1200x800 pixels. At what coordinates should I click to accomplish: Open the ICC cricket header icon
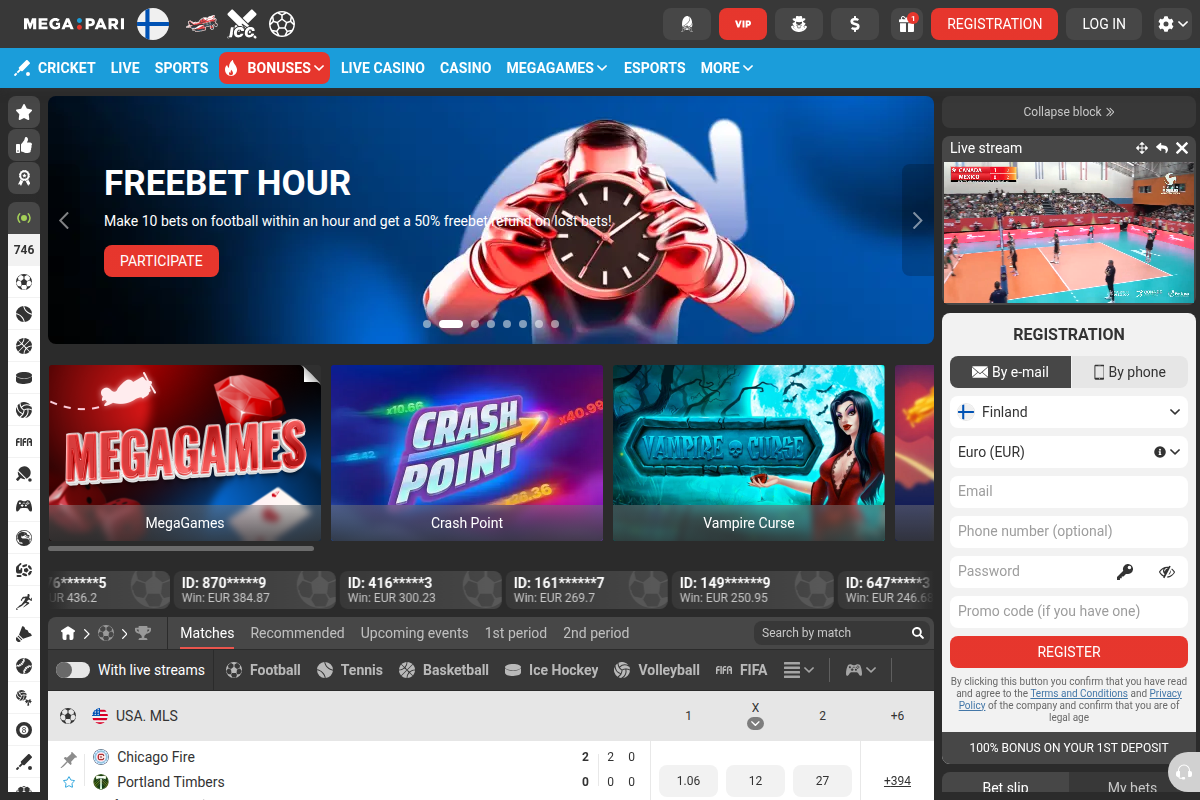[x=242, y=23]
